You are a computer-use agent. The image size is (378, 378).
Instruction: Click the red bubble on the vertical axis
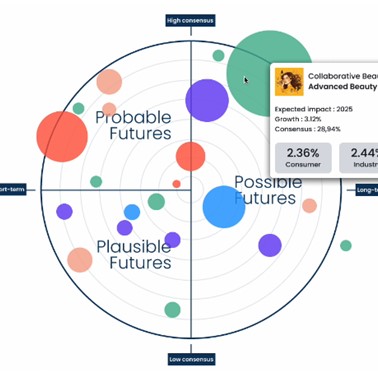(191, 156)
